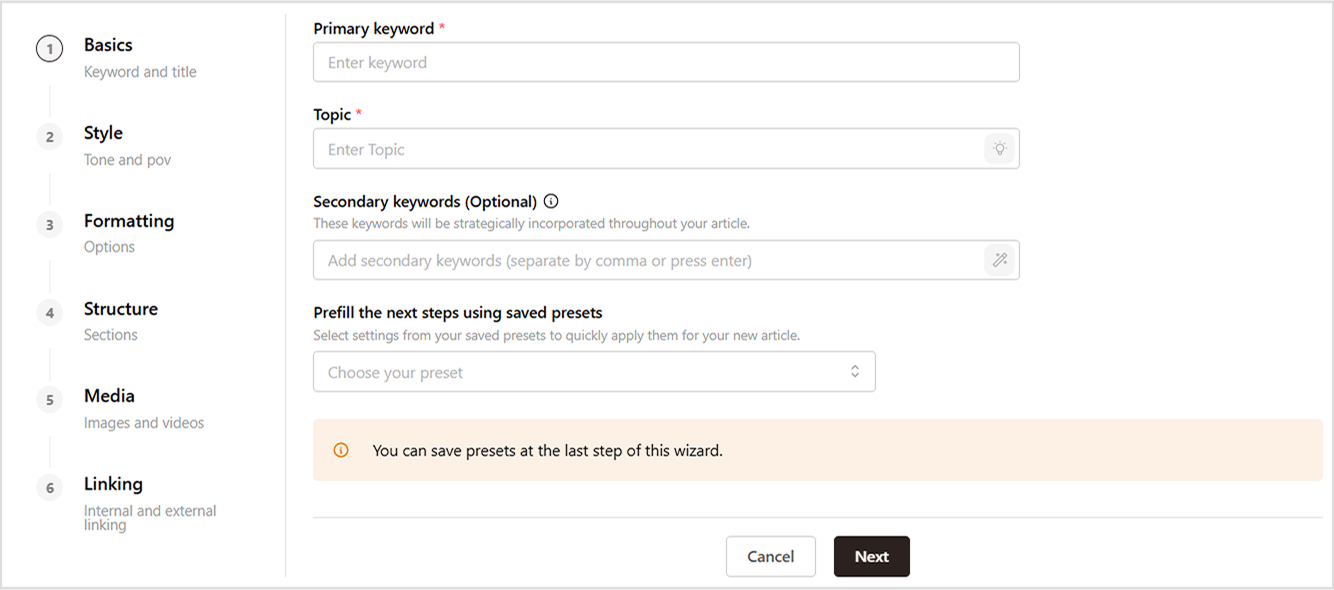Go to the Basics step
The width and height of the screenshot is (1334, 590).
pyautogui.click(x=108, y=45)
